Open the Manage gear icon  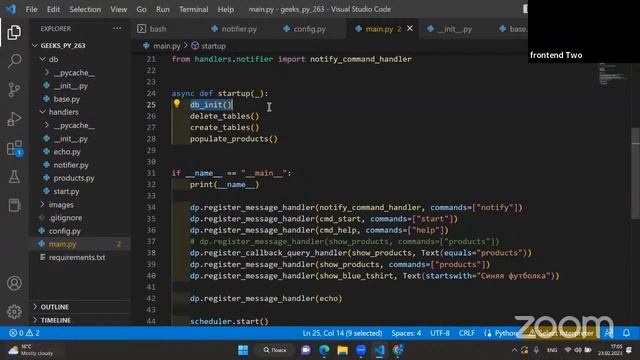(x=14, y=311)
